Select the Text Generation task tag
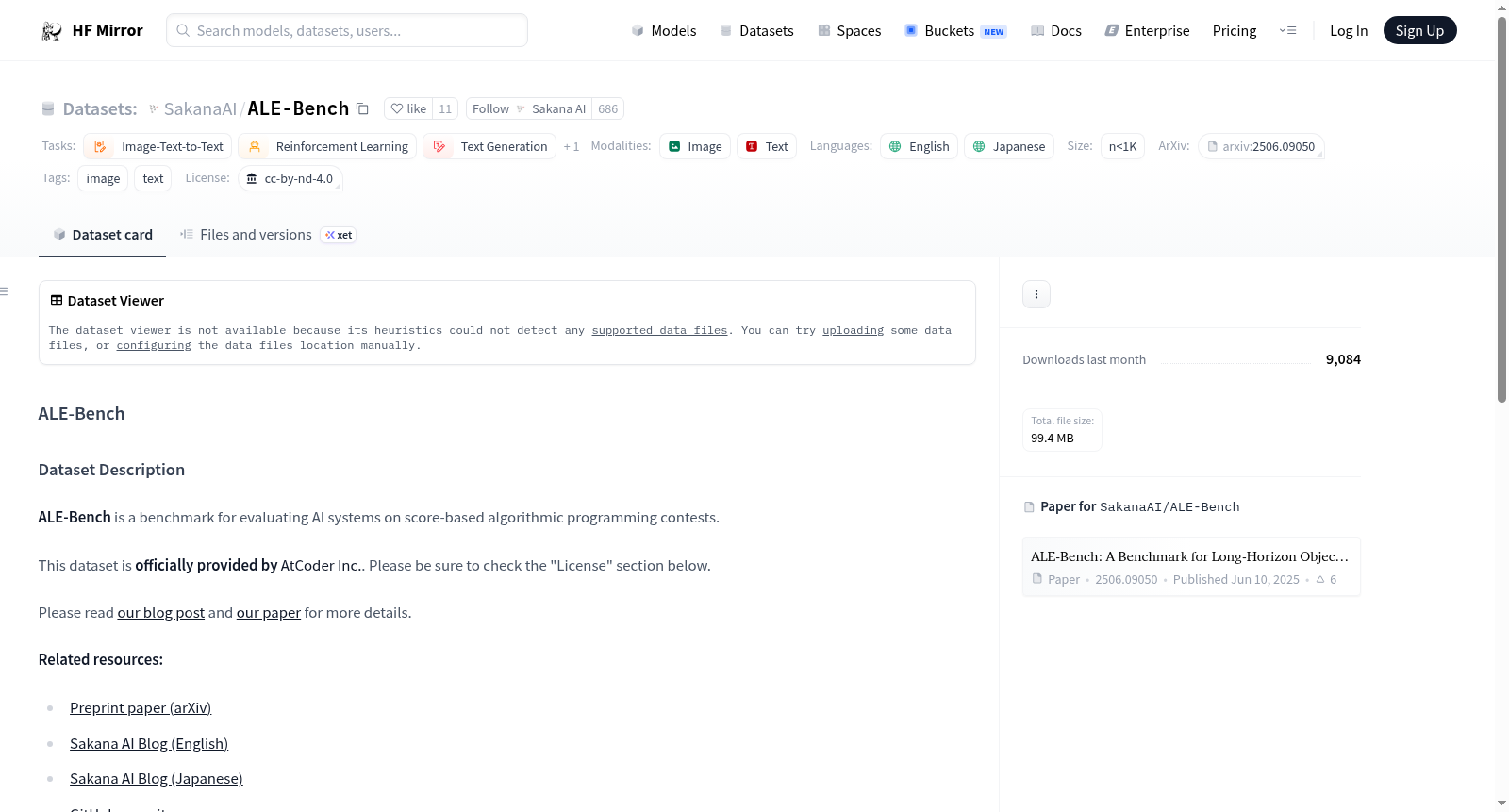The image size is (1509, 812). (489, 146)
